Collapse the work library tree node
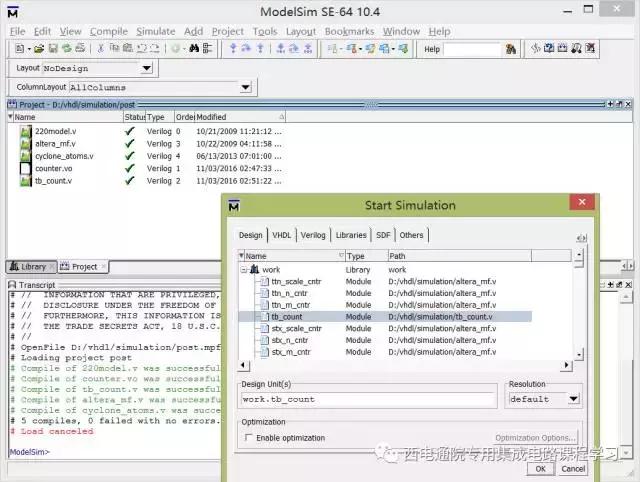Viewport: 640px width, 482px height. [243, 270]
